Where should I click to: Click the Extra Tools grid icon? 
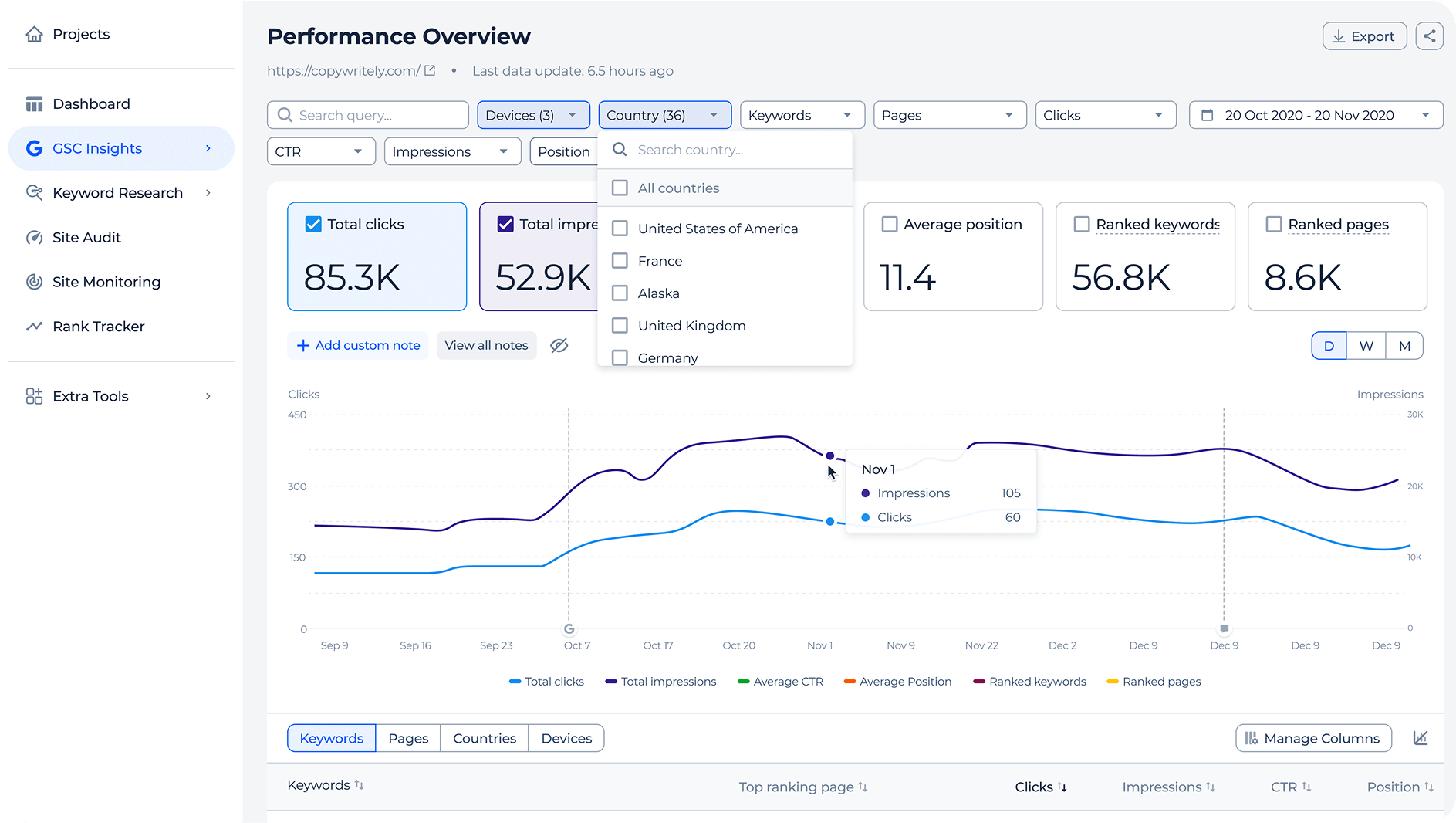(34, 396)
